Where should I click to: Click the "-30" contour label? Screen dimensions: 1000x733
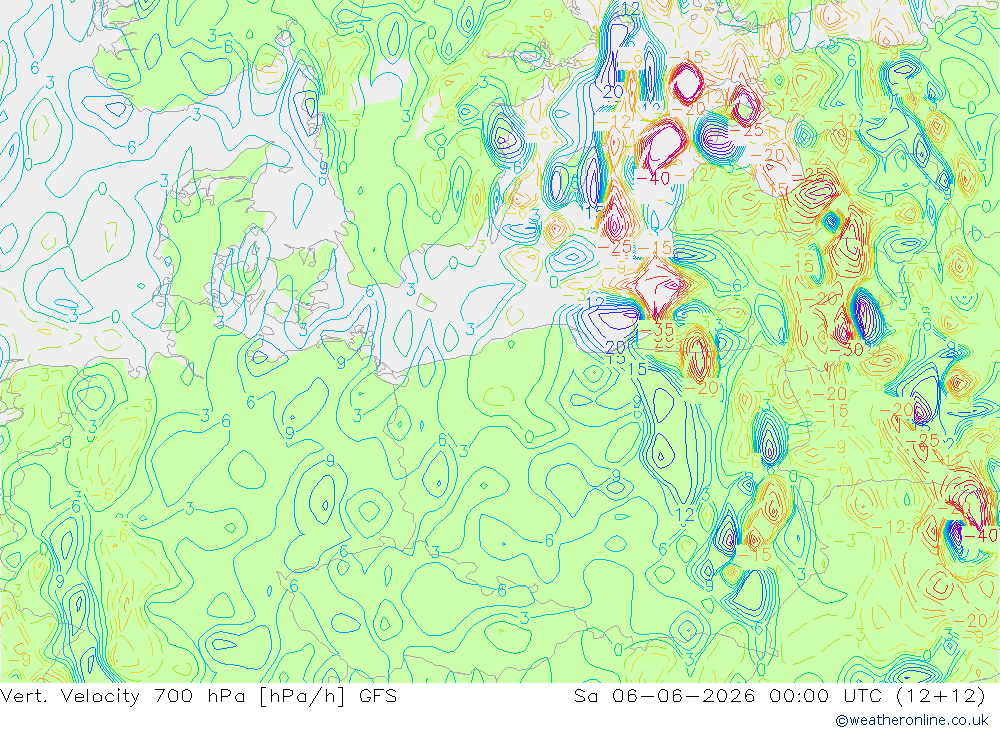[x=846, y=349]
